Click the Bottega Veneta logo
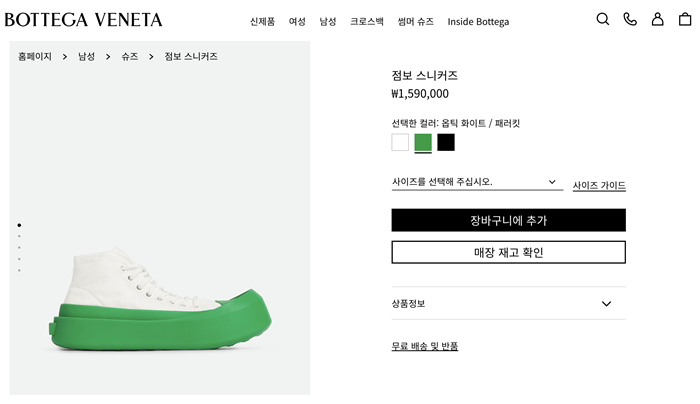The width and height of the screenshot is (700, 404). 83,20
